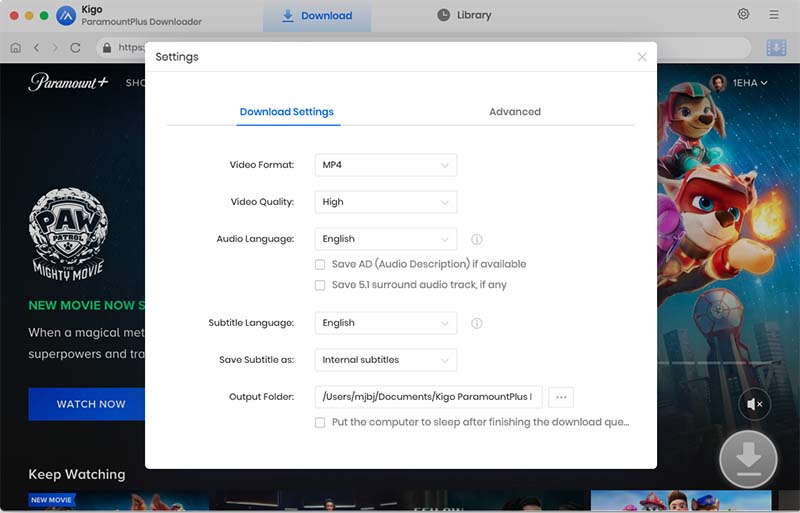800x513 pixels.
Task: Click the Save Subtitle as label
Action: [257, 360]
